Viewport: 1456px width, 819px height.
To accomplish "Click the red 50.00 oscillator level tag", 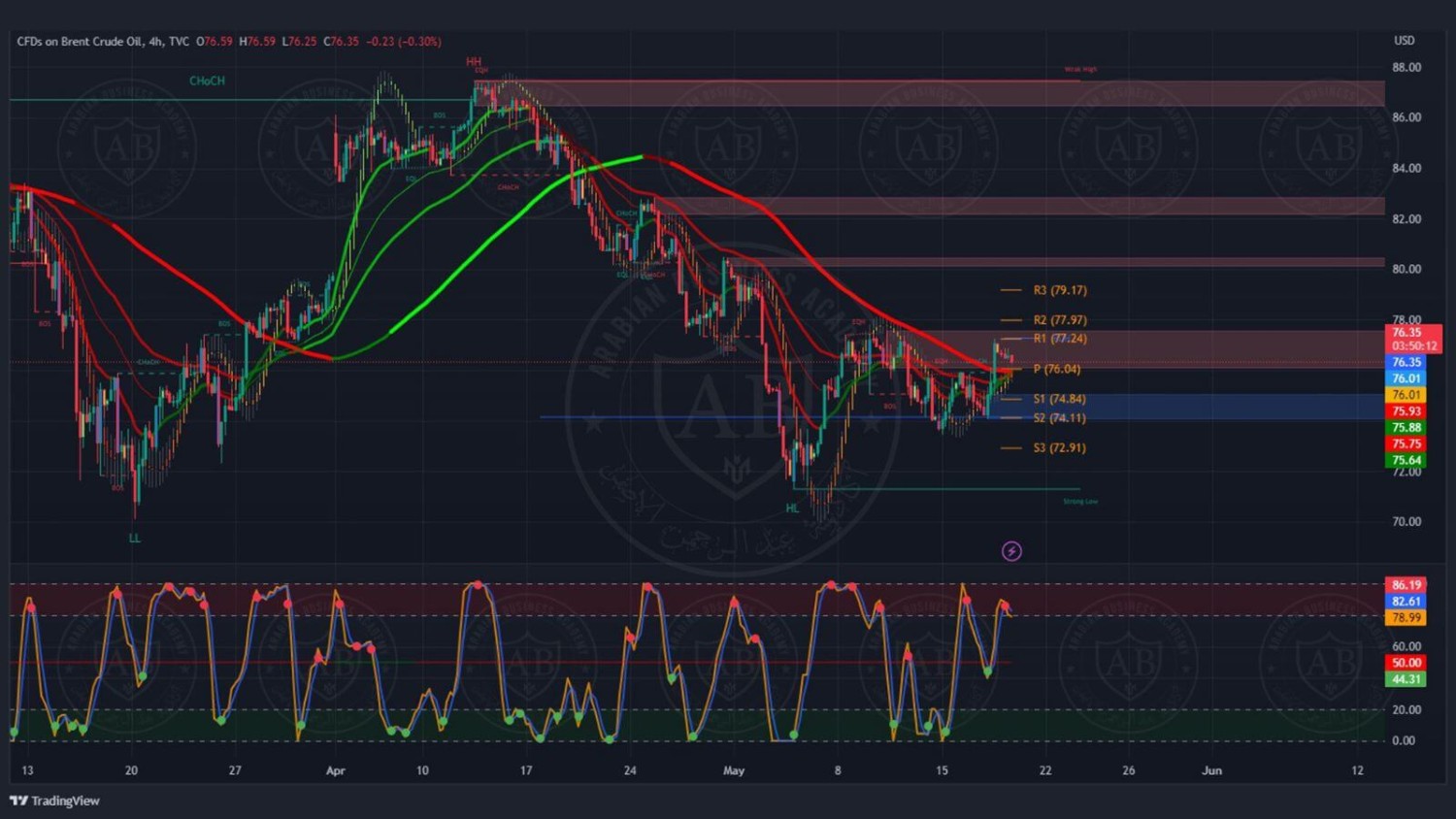I will 1406,663.
